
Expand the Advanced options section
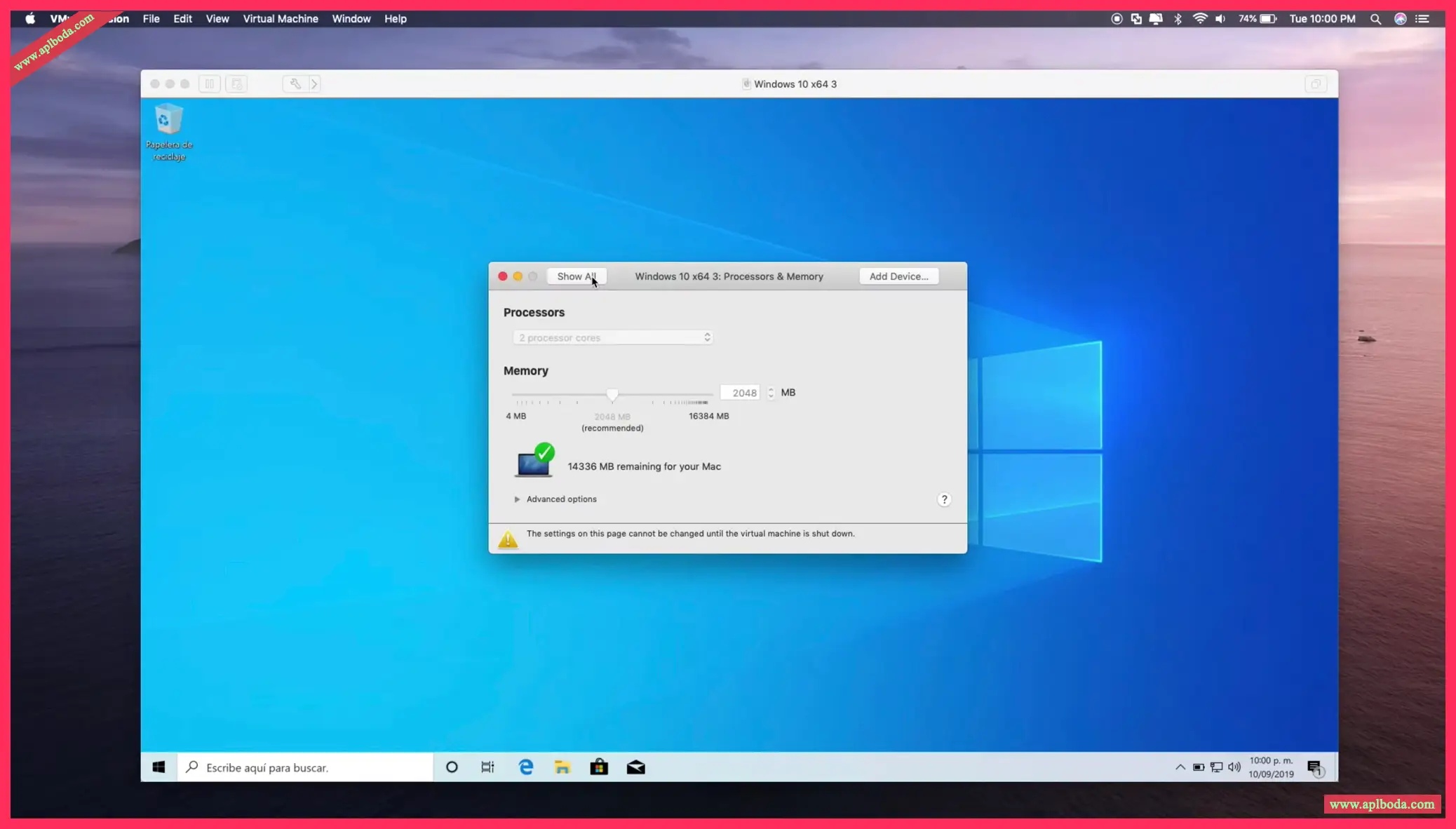[517, 499]
